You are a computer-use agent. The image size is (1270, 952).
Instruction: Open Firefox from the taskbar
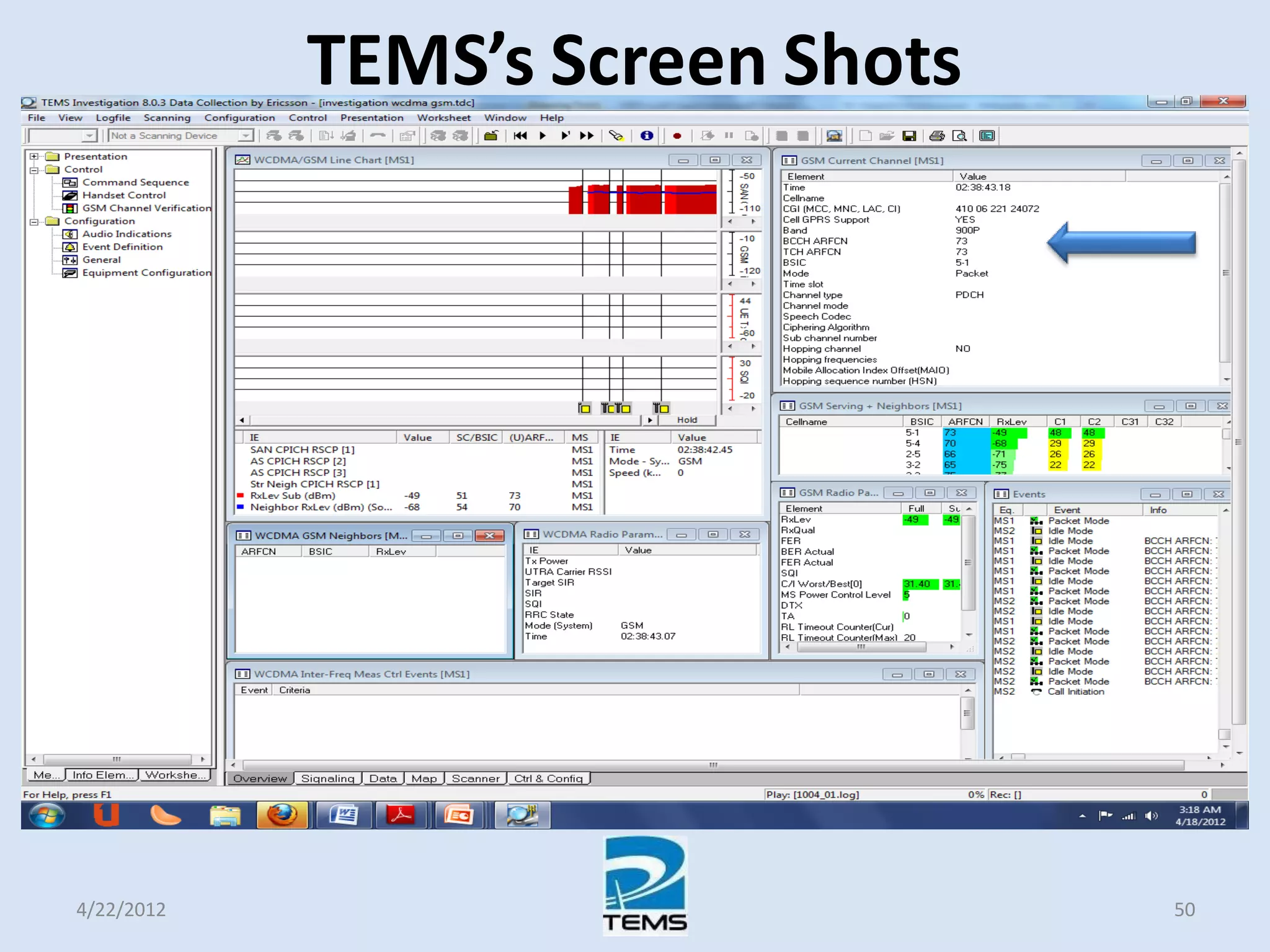[283, 815]
